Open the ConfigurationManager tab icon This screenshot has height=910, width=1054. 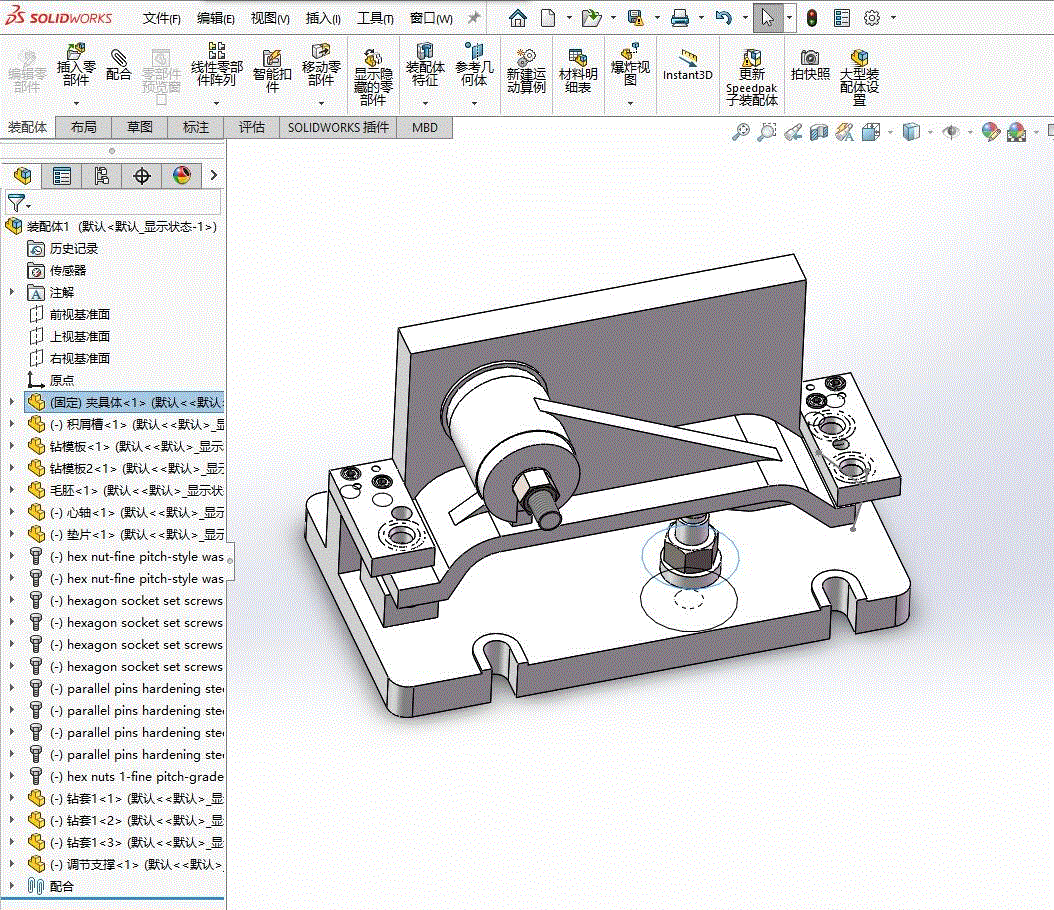click(x=102, y=176)
